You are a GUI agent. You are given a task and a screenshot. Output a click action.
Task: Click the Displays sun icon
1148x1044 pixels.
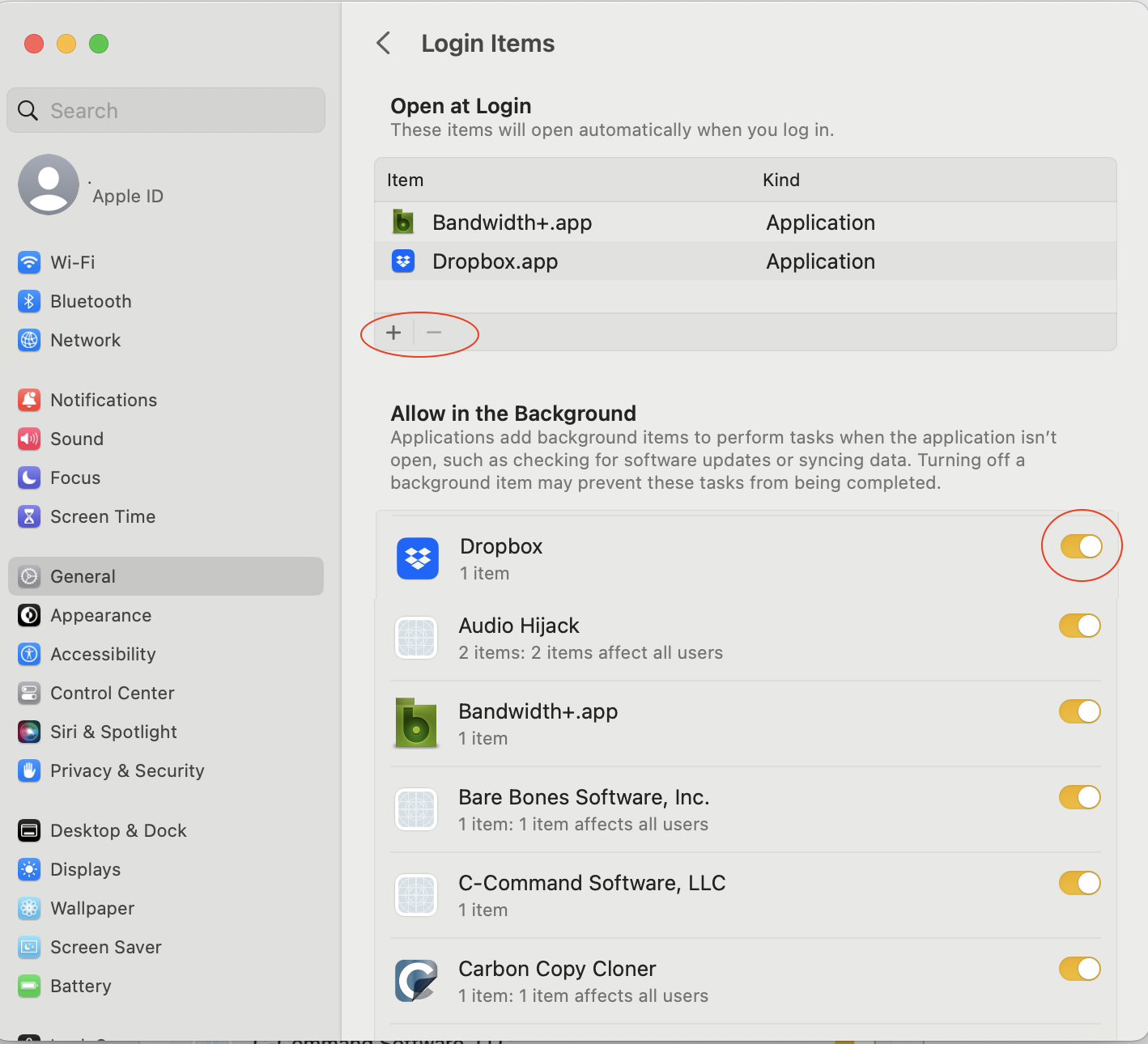click(29, 869)
